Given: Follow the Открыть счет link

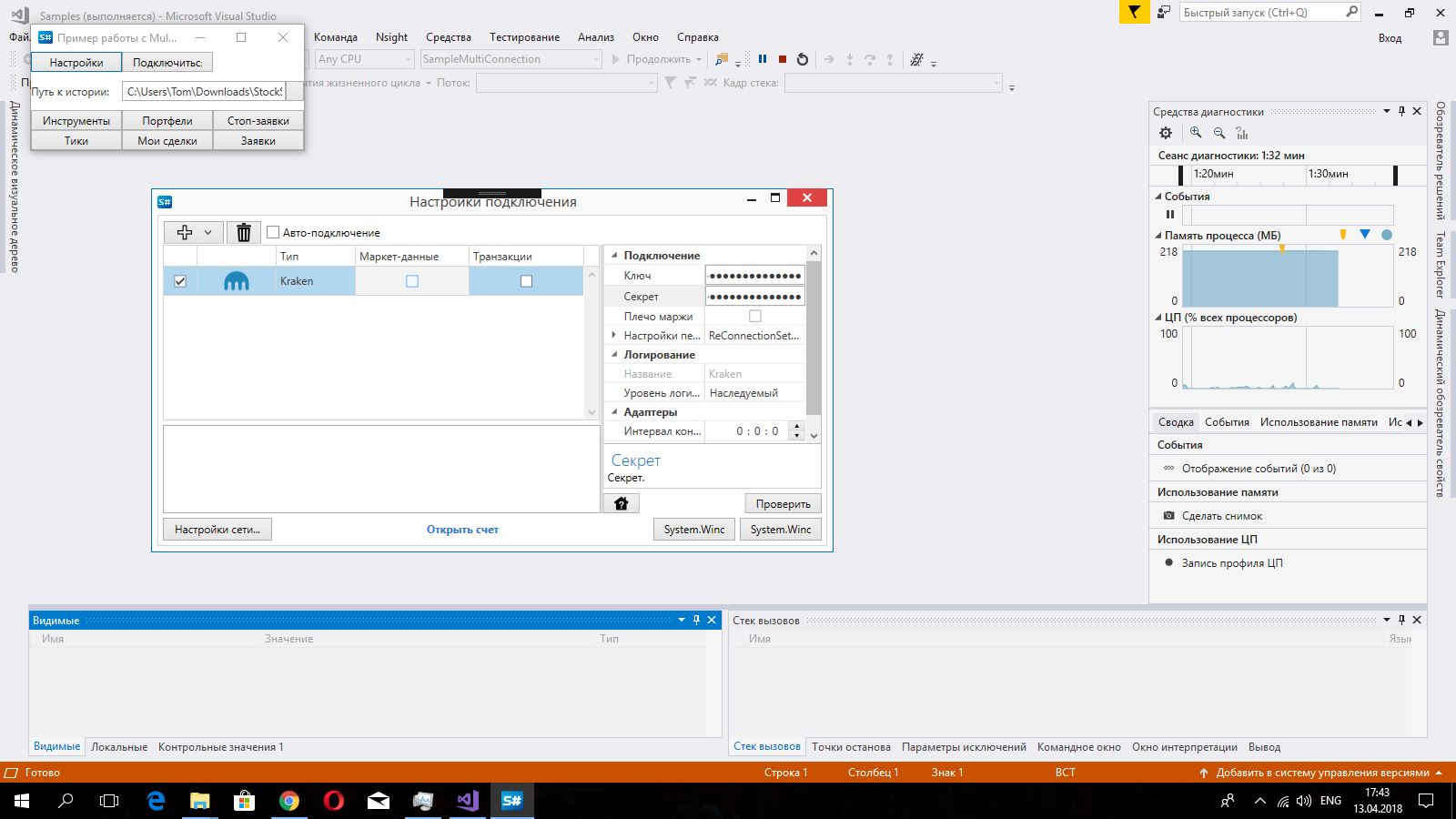Looking at the screenshot, I should coord(462,530).
